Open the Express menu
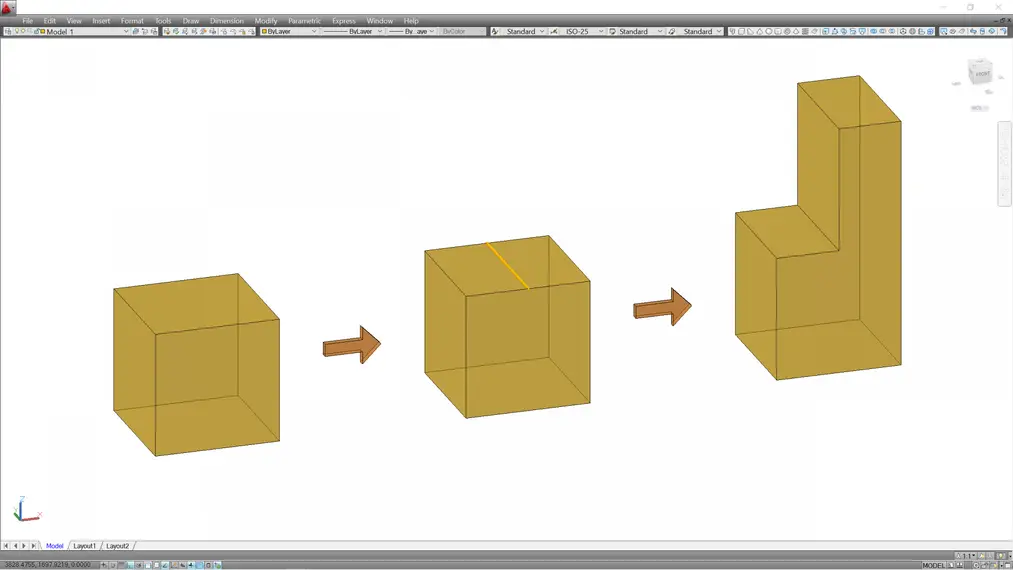Image resolution: width=1013 pixels, height=570 pixels. pos(343,20)
